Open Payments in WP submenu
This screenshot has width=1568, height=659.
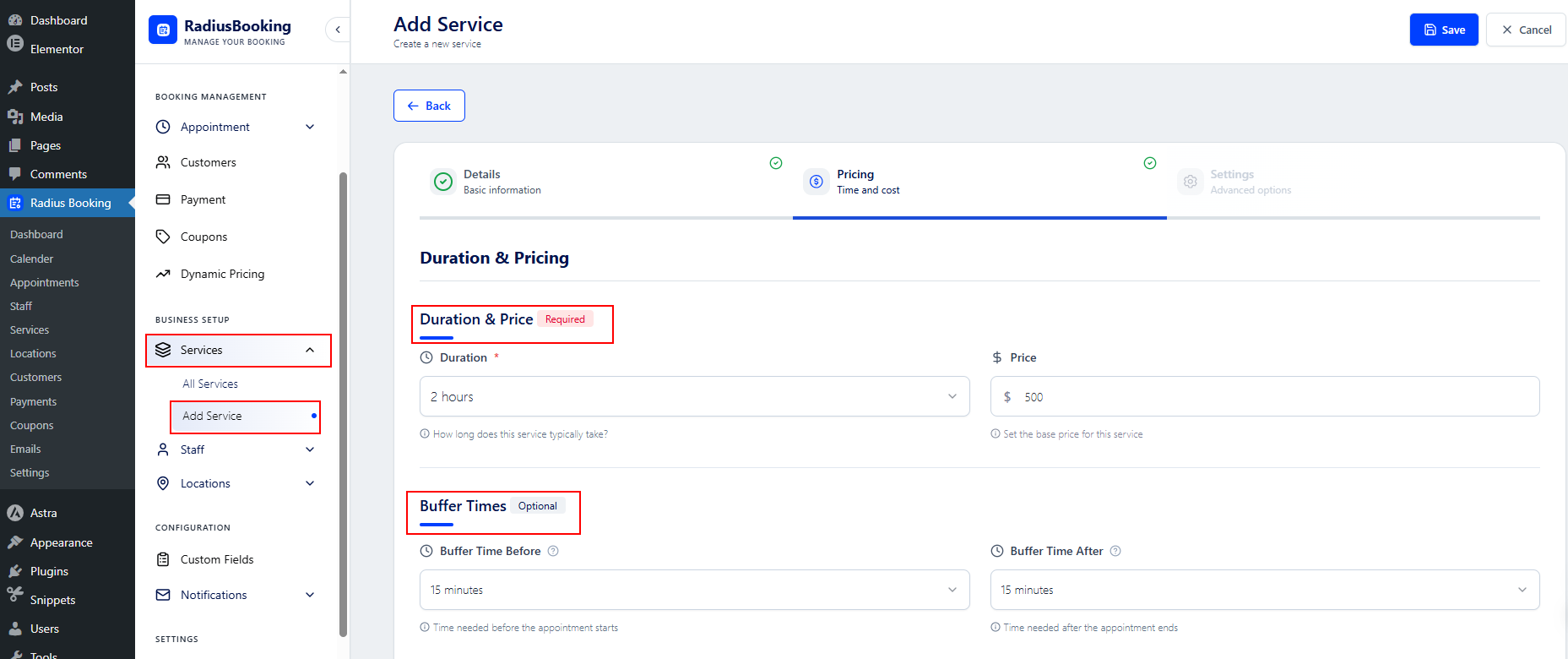pos(33,401)
